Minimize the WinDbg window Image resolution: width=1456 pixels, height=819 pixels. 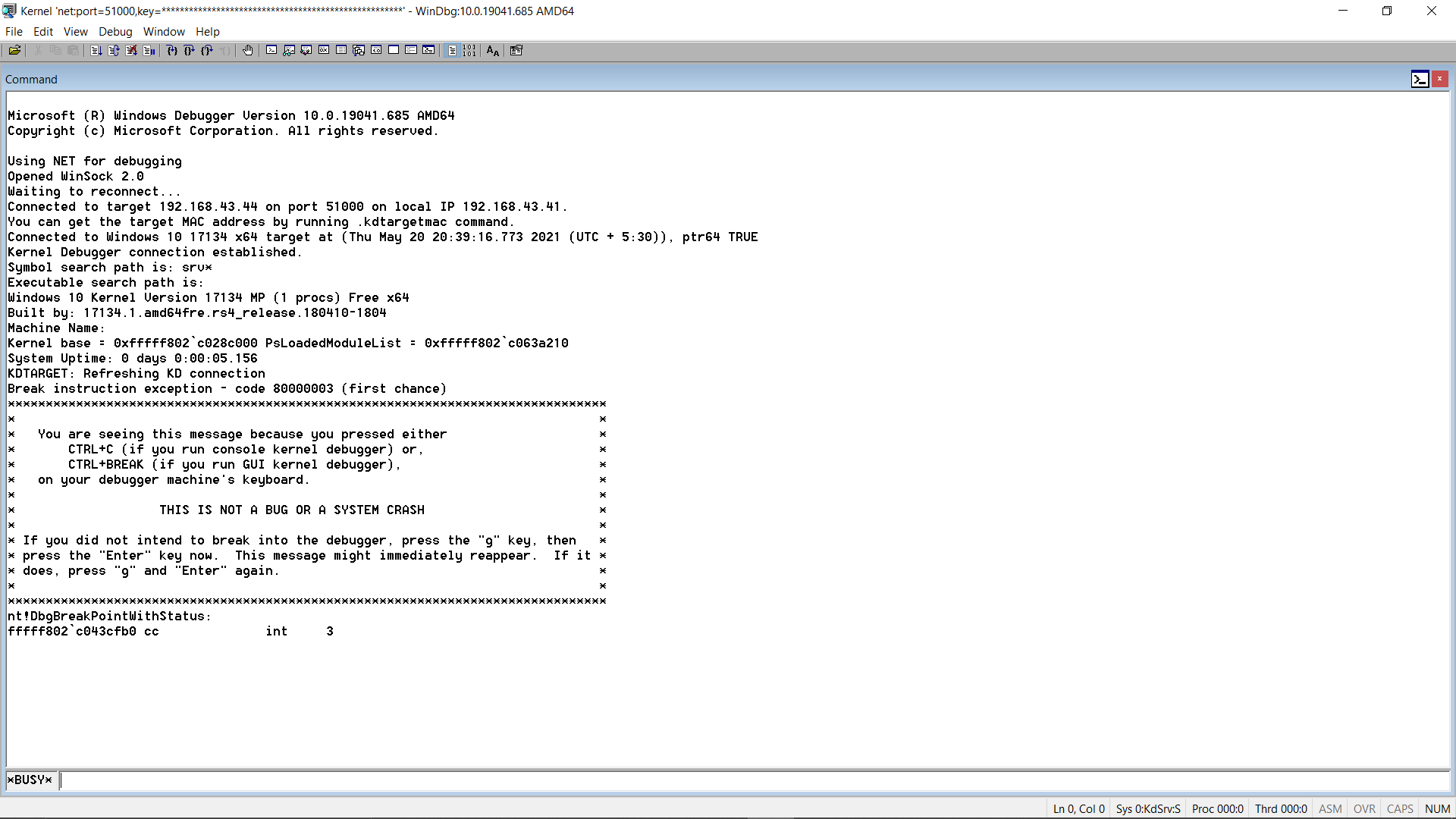pos(1343,11)
